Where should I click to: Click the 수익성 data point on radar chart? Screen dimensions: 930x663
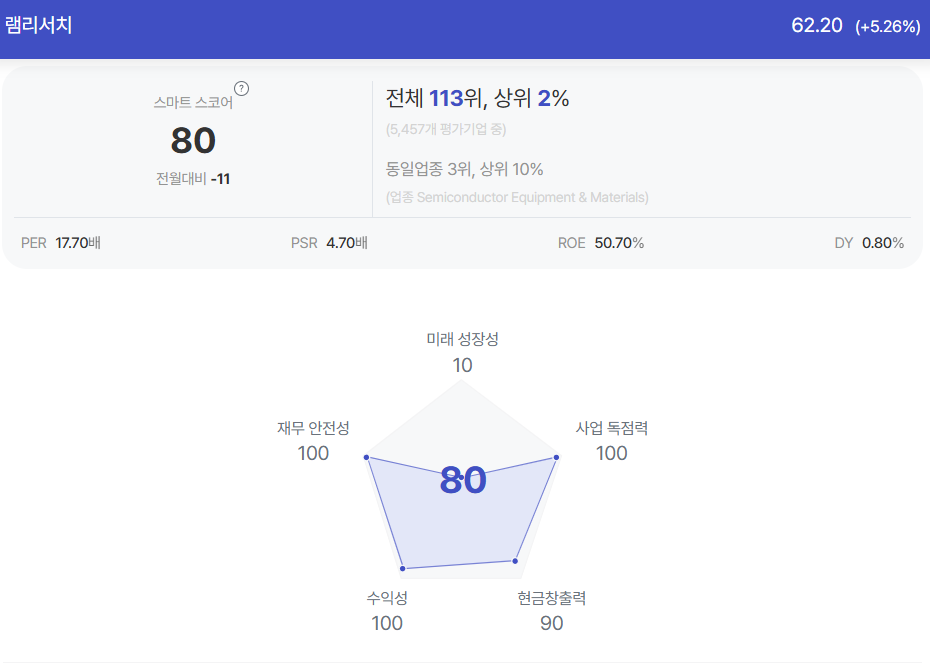coord(403,568)
